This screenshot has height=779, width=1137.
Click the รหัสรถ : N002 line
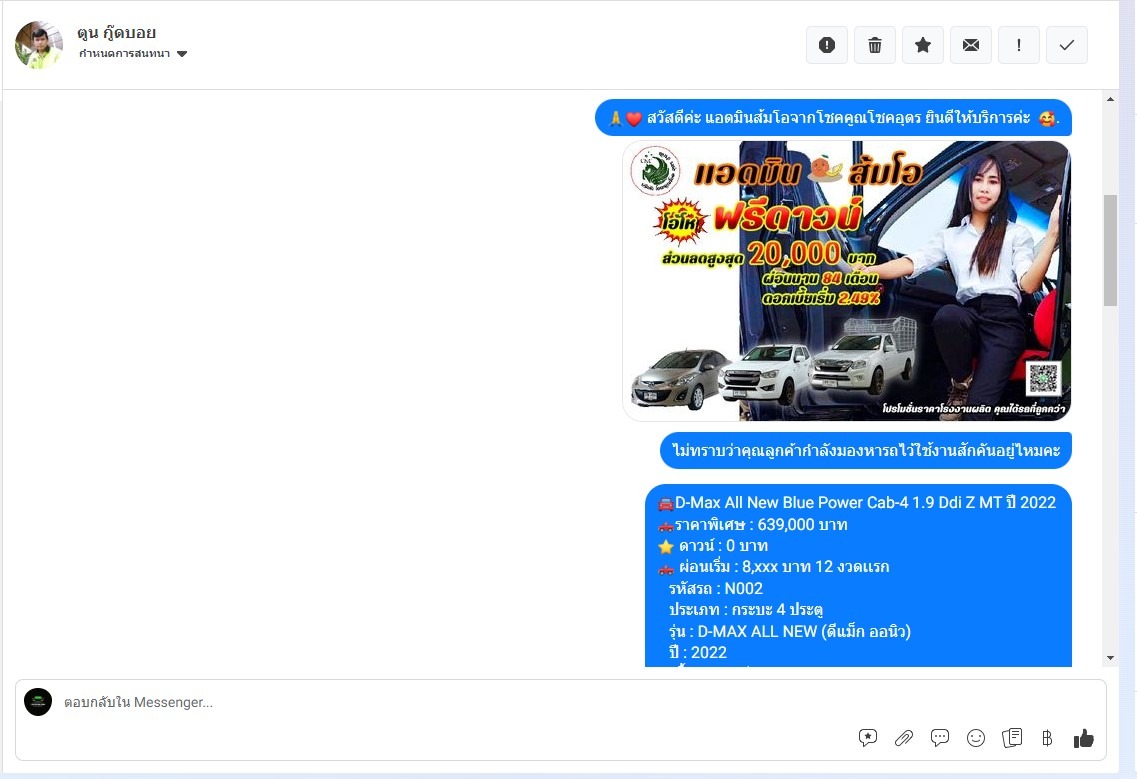click(716, 588)
